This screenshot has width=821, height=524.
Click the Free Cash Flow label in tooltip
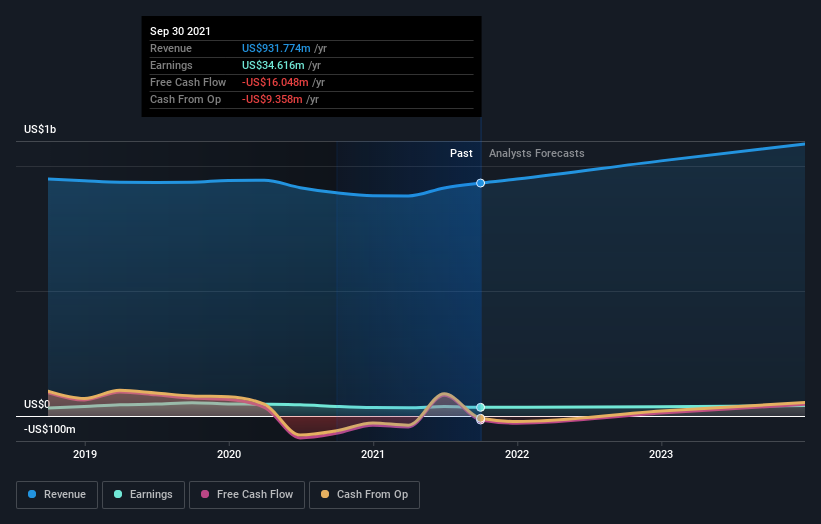pos(188,82)
